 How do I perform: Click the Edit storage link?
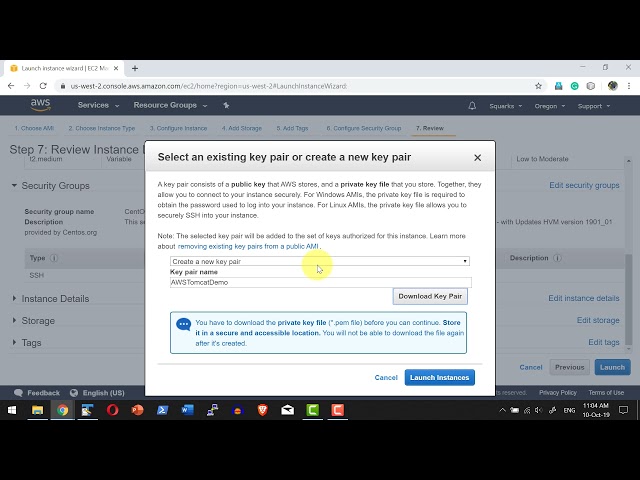click(598, 320)
